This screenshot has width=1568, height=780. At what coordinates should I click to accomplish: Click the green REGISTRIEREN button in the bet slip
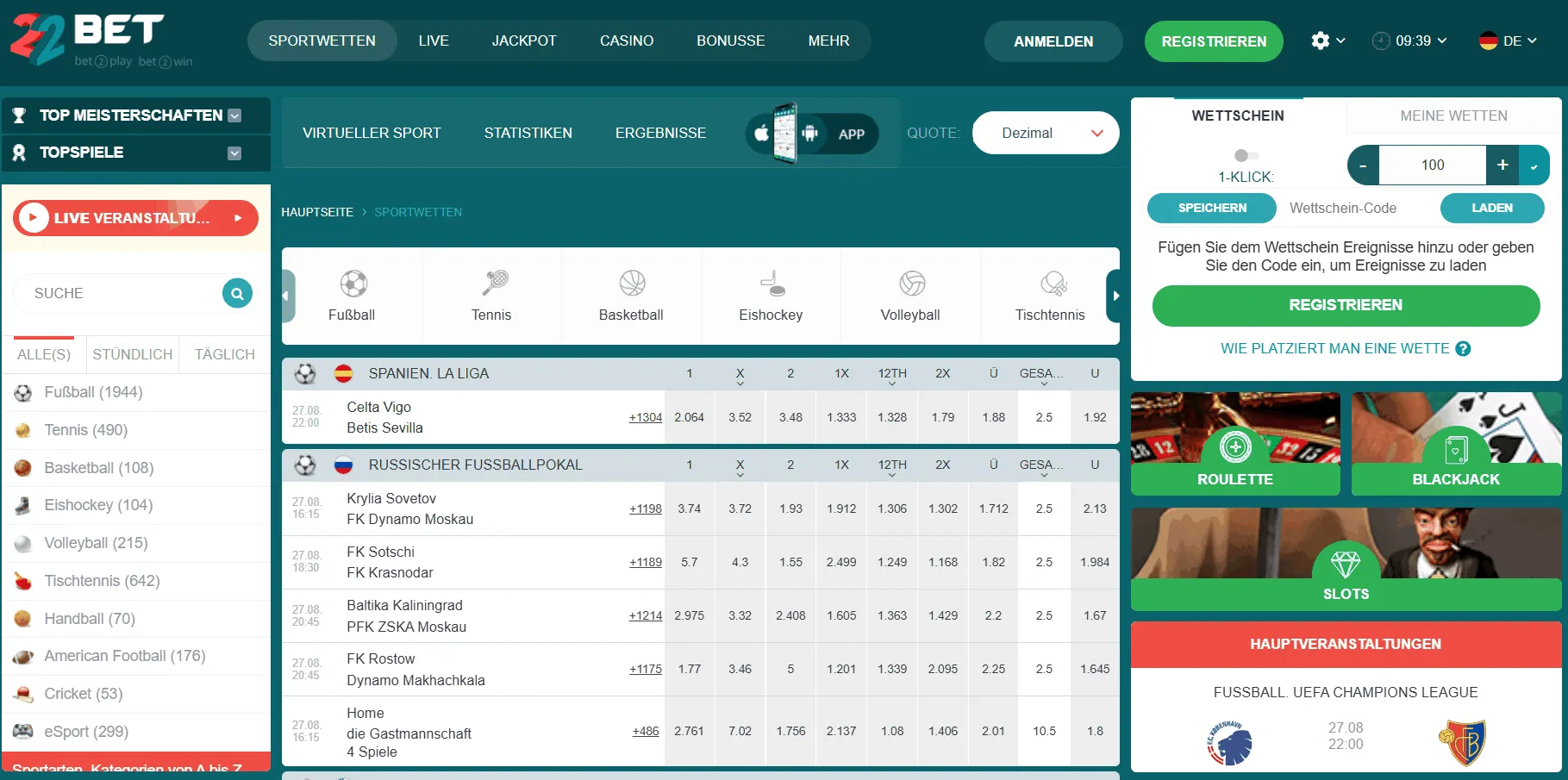pos(1346,305)
